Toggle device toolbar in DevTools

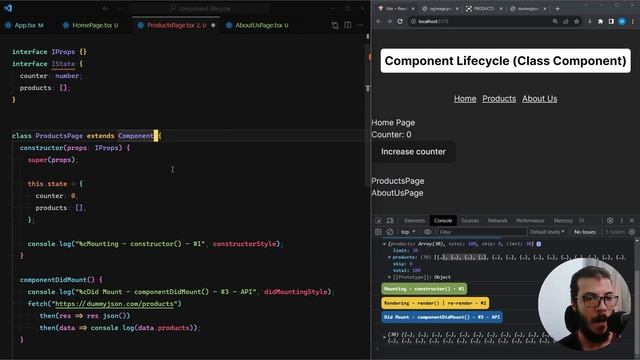390,220
